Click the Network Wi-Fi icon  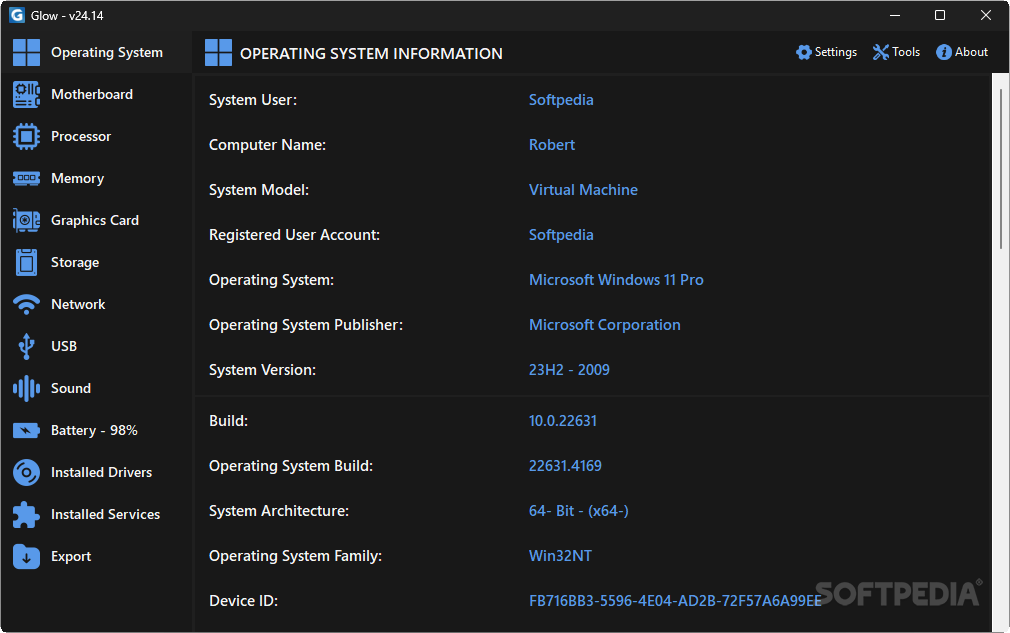(26, 305)
